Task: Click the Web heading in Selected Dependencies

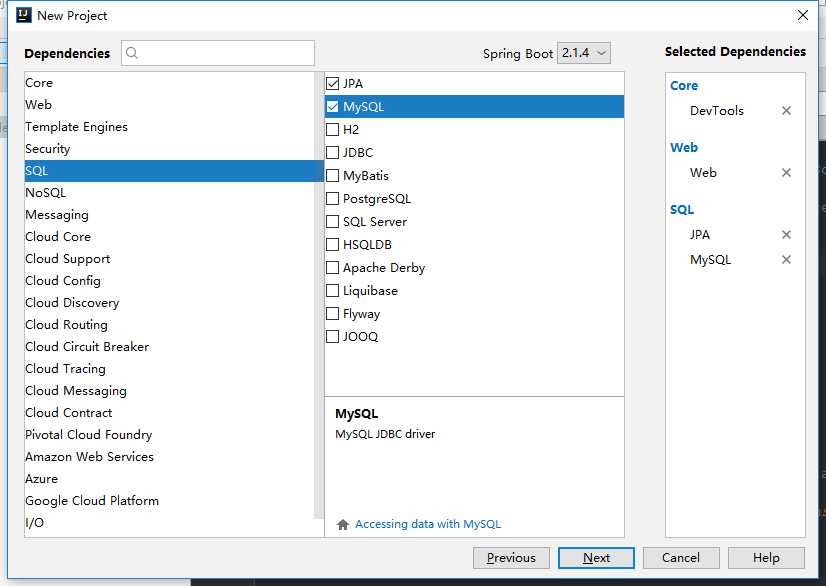Action: (684, 148)
